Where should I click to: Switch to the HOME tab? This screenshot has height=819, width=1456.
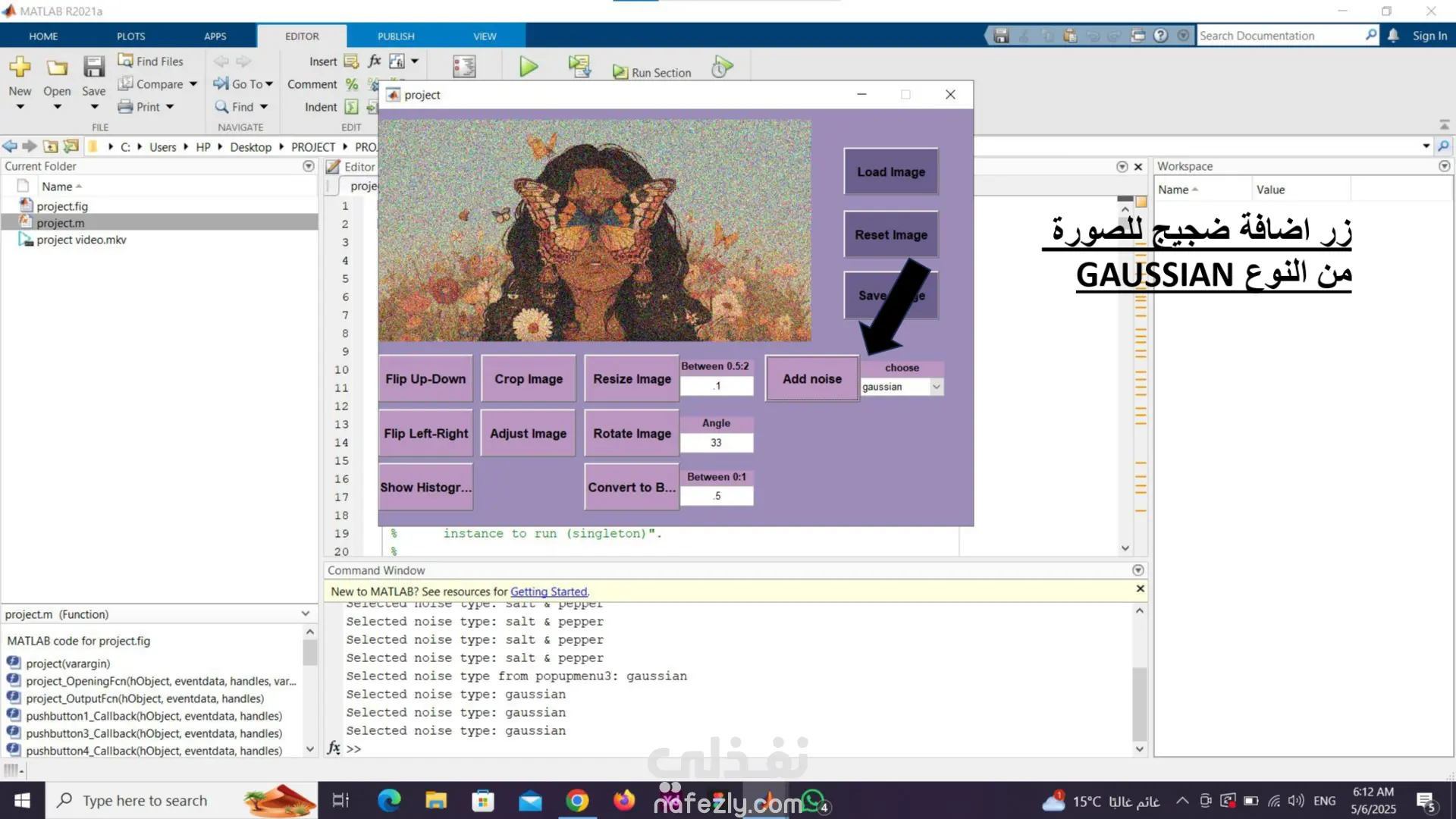pyautogui.click(x=43, y=36)
